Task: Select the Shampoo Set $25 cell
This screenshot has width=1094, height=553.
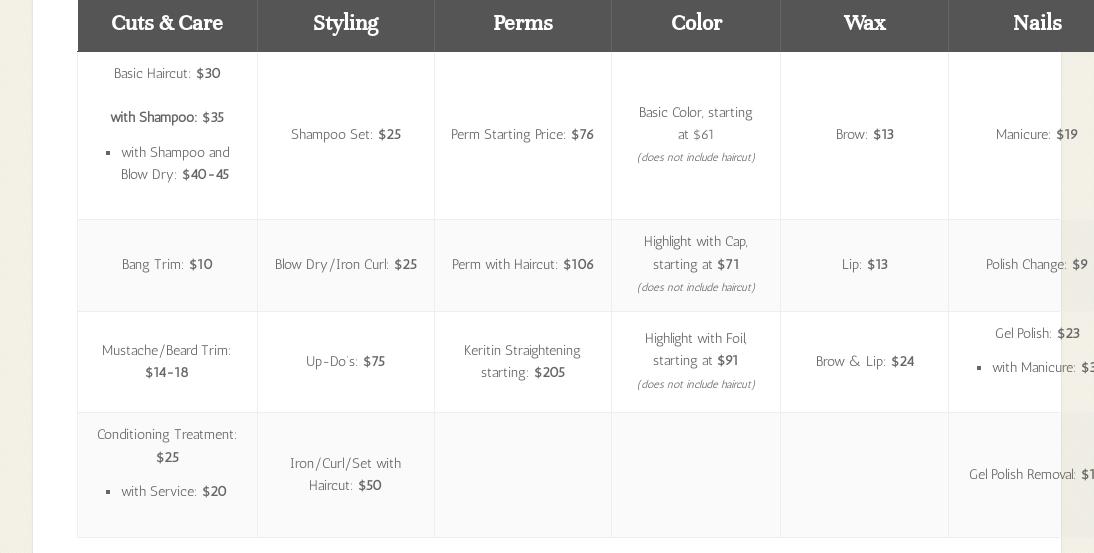Action: (x=346, y=134)
